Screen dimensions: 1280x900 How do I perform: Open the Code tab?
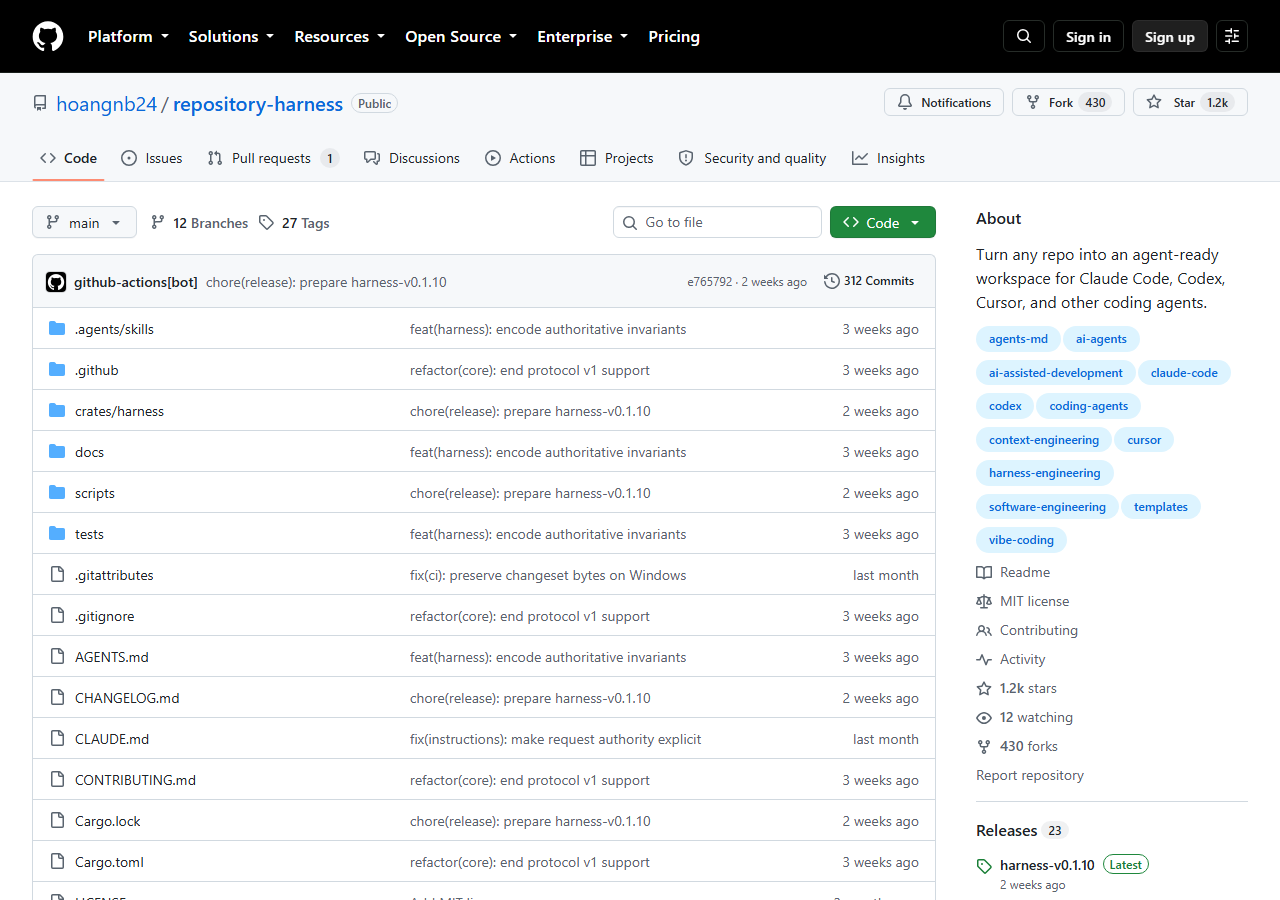point(68,158)
